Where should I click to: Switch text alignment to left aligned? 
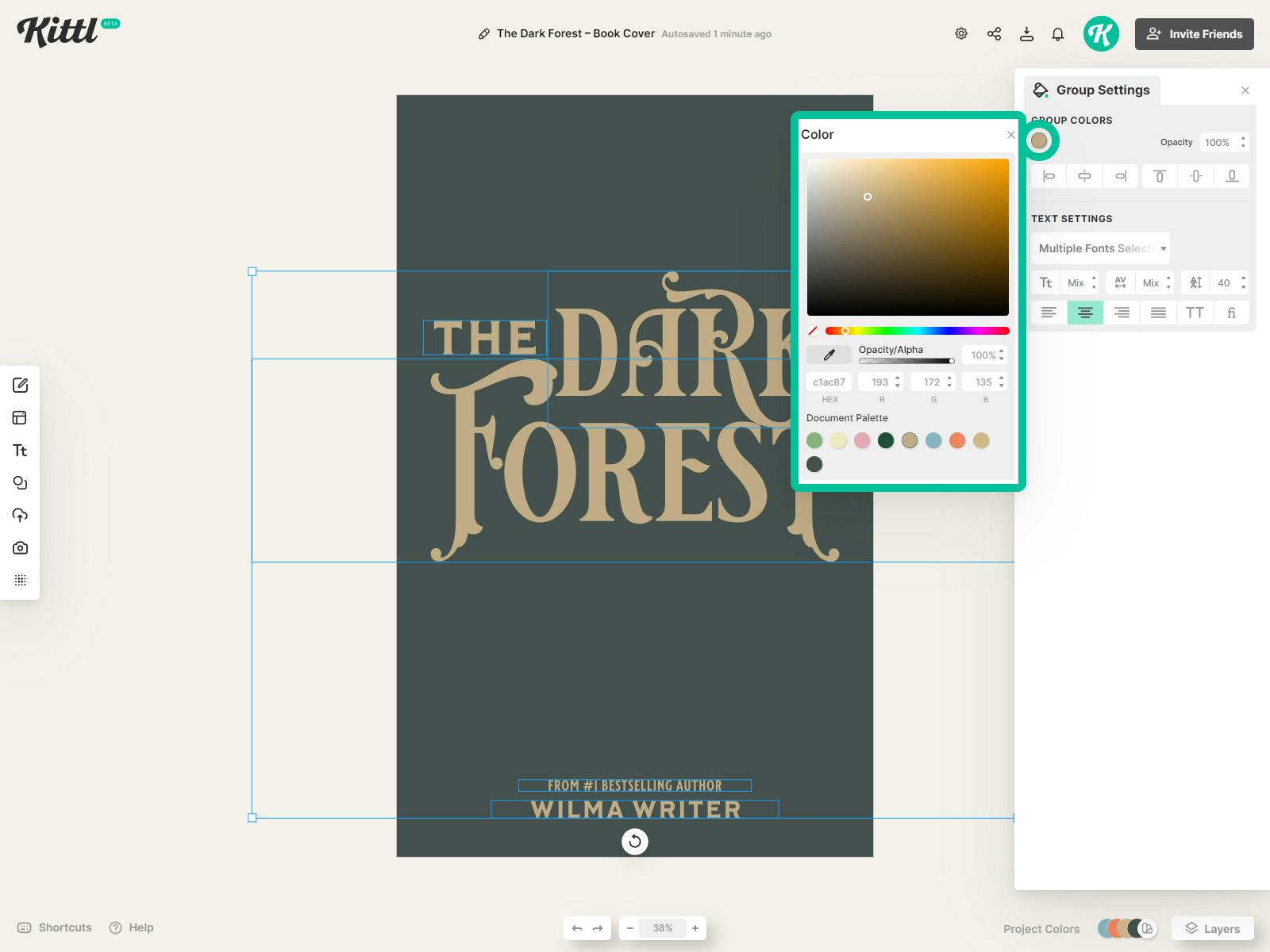tap(1047, 313)
